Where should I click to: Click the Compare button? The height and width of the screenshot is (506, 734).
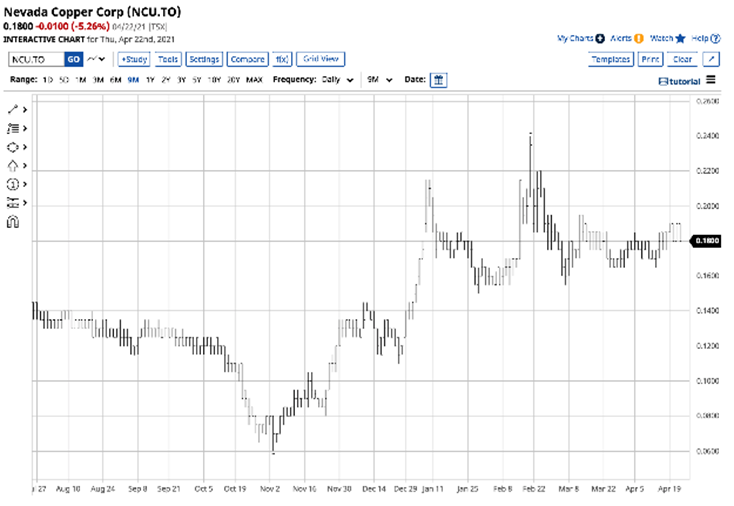point(248,59)
